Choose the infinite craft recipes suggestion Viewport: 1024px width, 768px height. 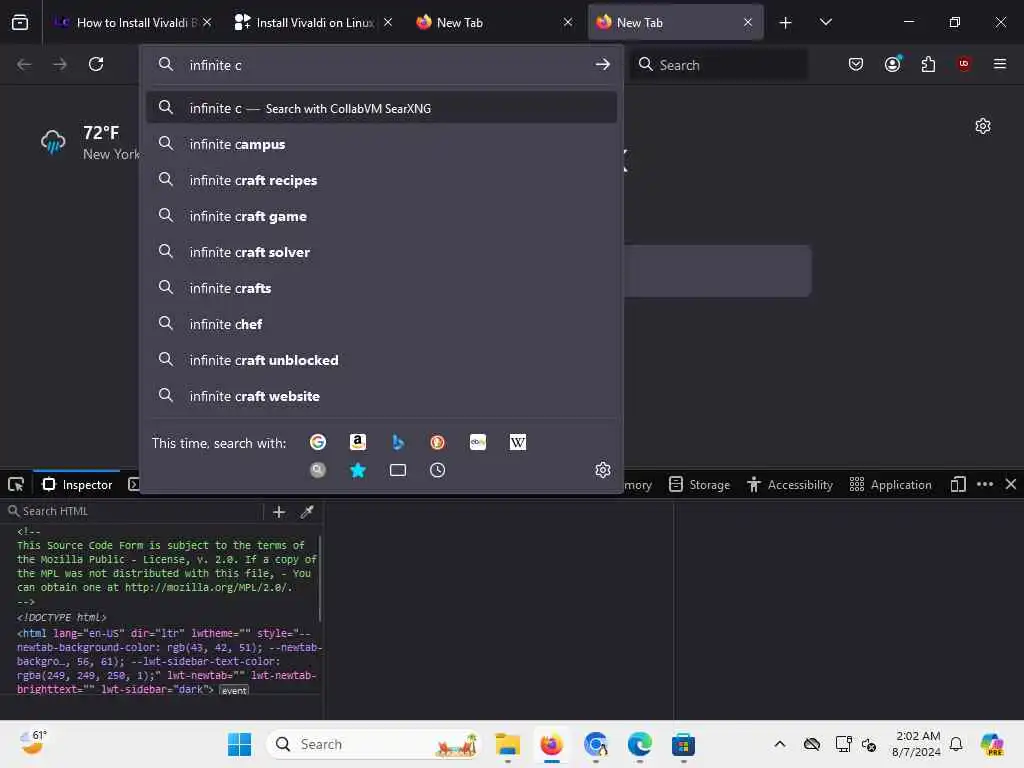(x=381, y=180)
